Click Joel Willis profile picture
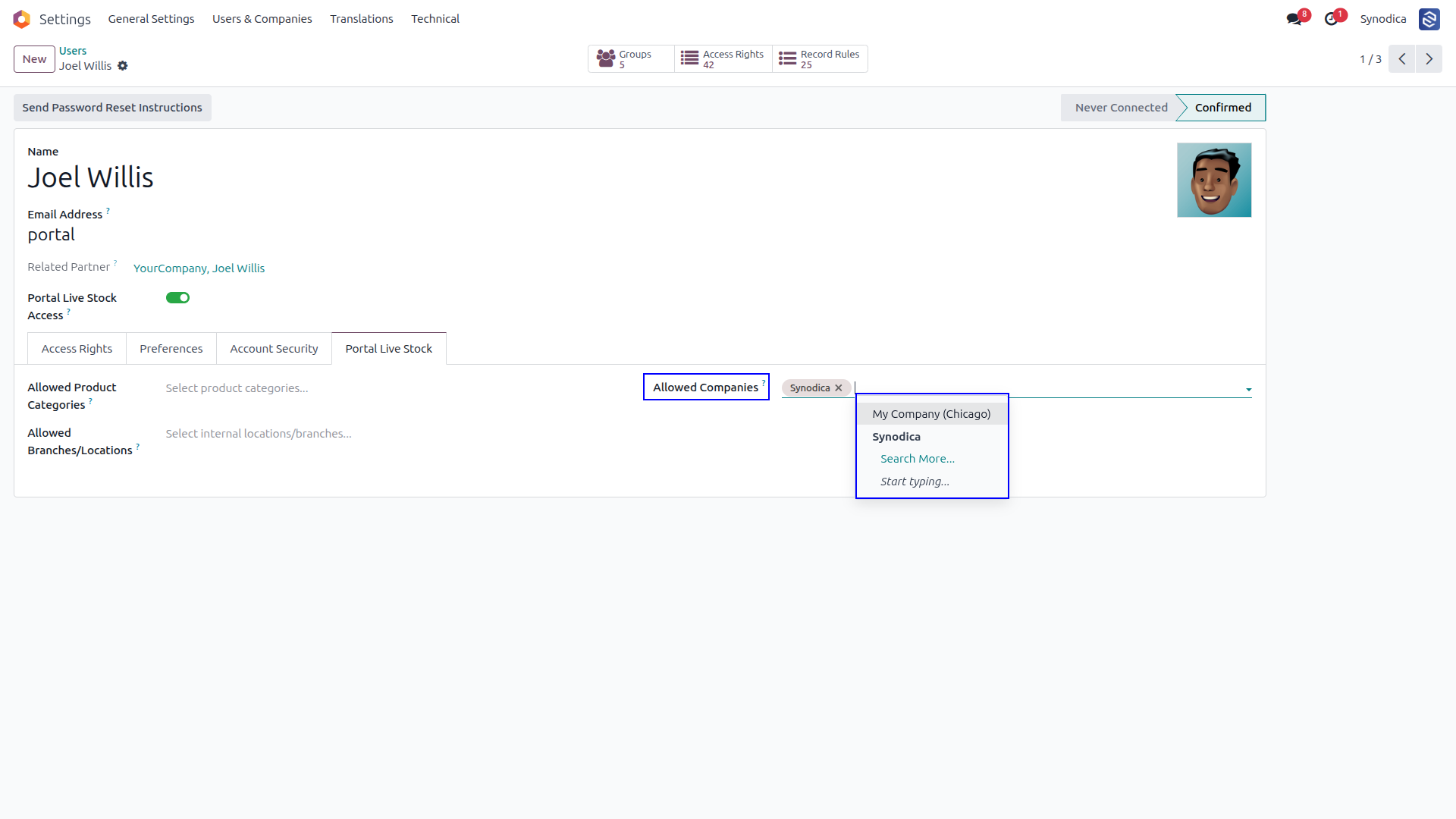Image resolution: width=1456 pixels, height=819 pixels. click(1214, 180)
